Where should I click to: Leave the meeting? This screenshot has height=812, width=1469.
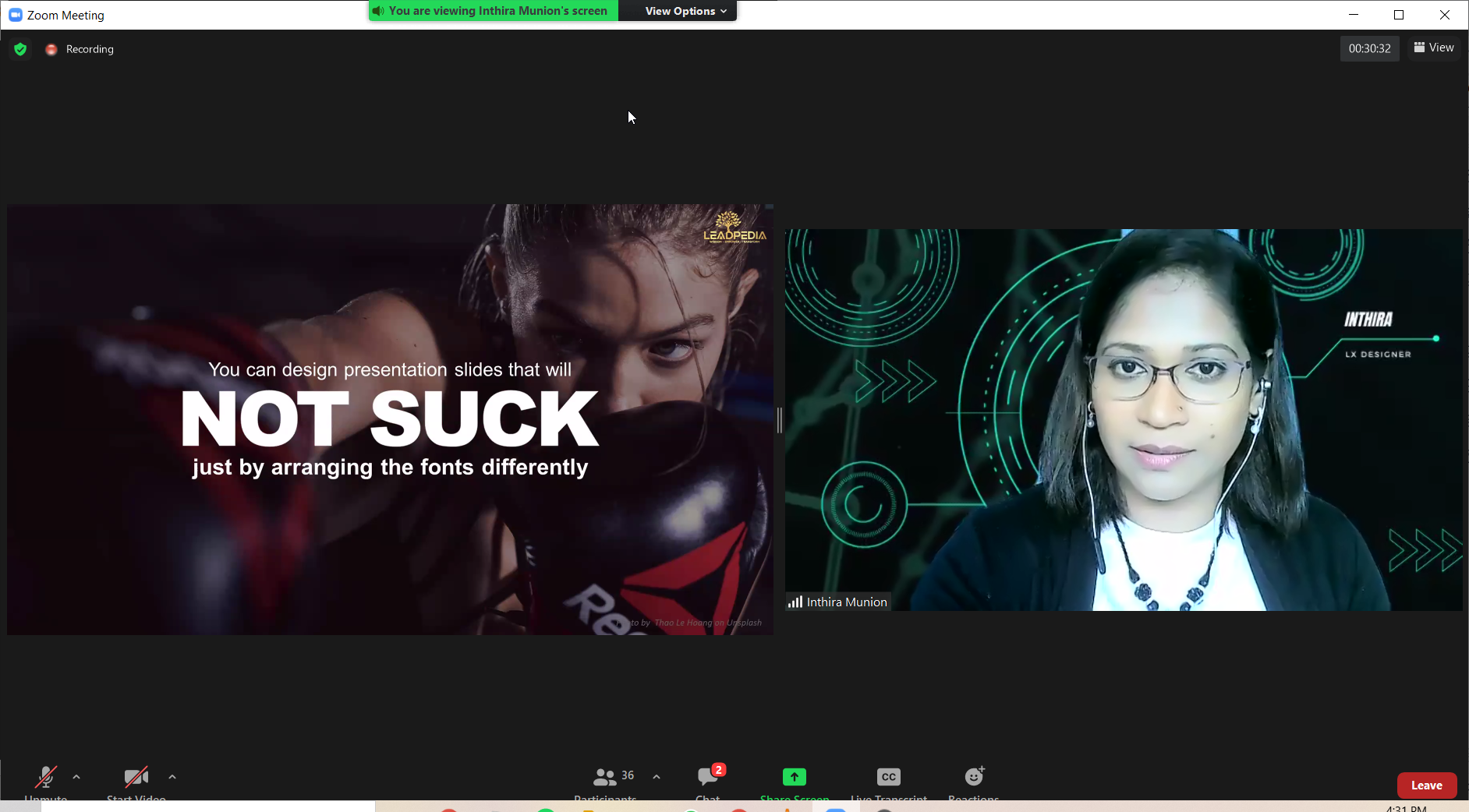(x=1427, y=786)
